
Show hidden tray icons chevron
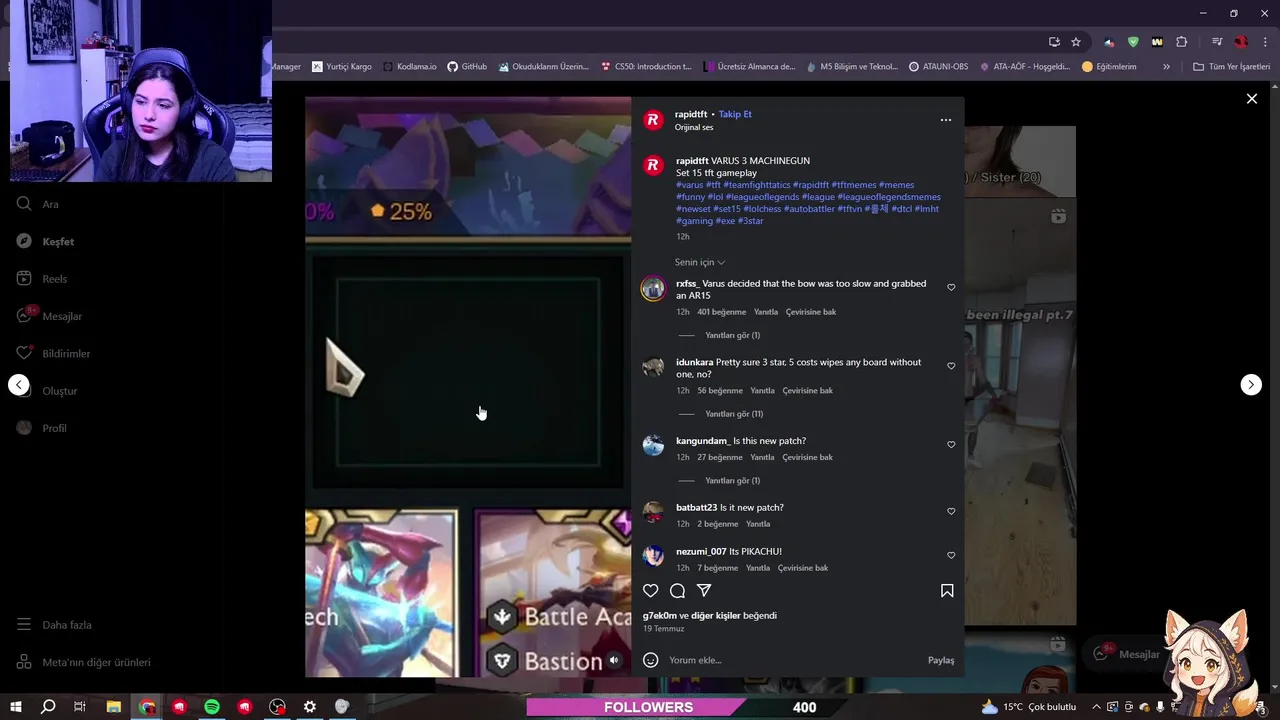click(x=1096, y=707)
